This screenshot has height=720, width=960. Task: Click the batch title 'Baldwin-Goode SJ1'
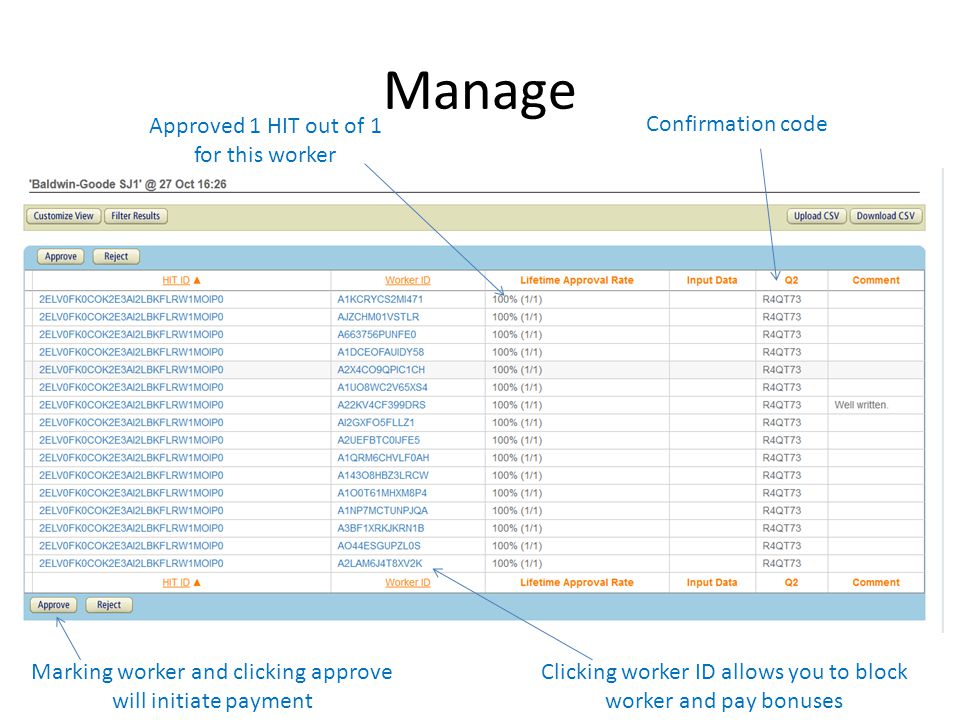[x=85, y=184]
